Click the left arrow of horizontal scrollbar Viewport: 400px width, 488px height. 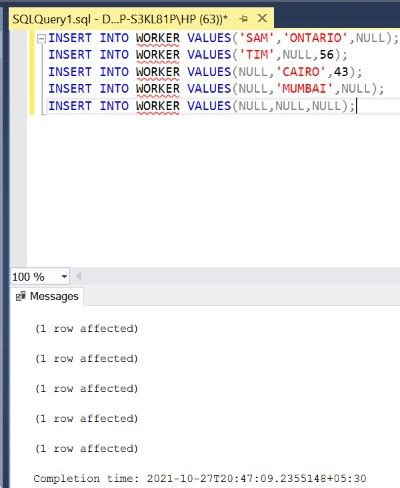click(79, 276)
